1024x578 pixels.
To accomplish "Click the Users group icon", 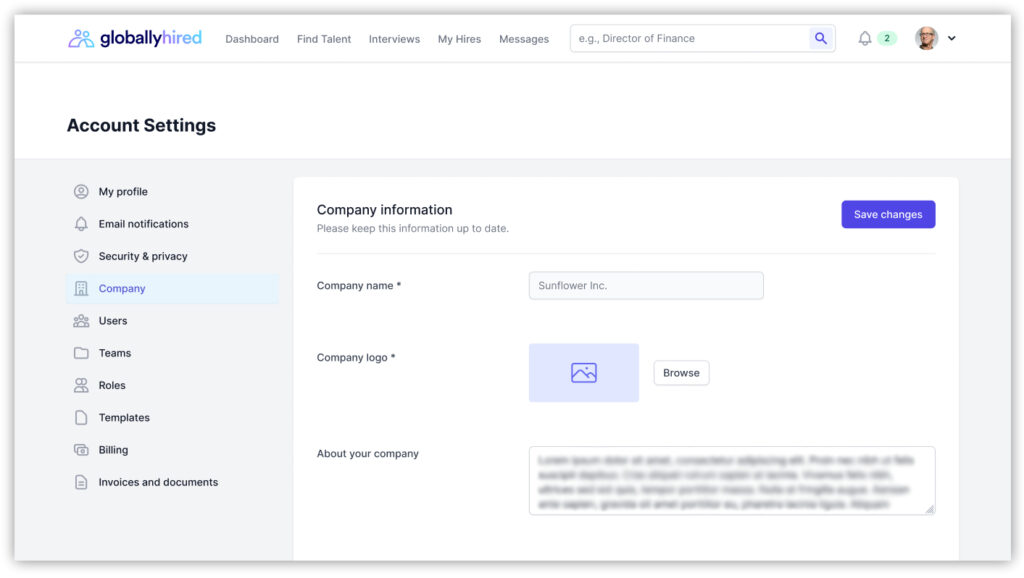I will pos(81,321).
